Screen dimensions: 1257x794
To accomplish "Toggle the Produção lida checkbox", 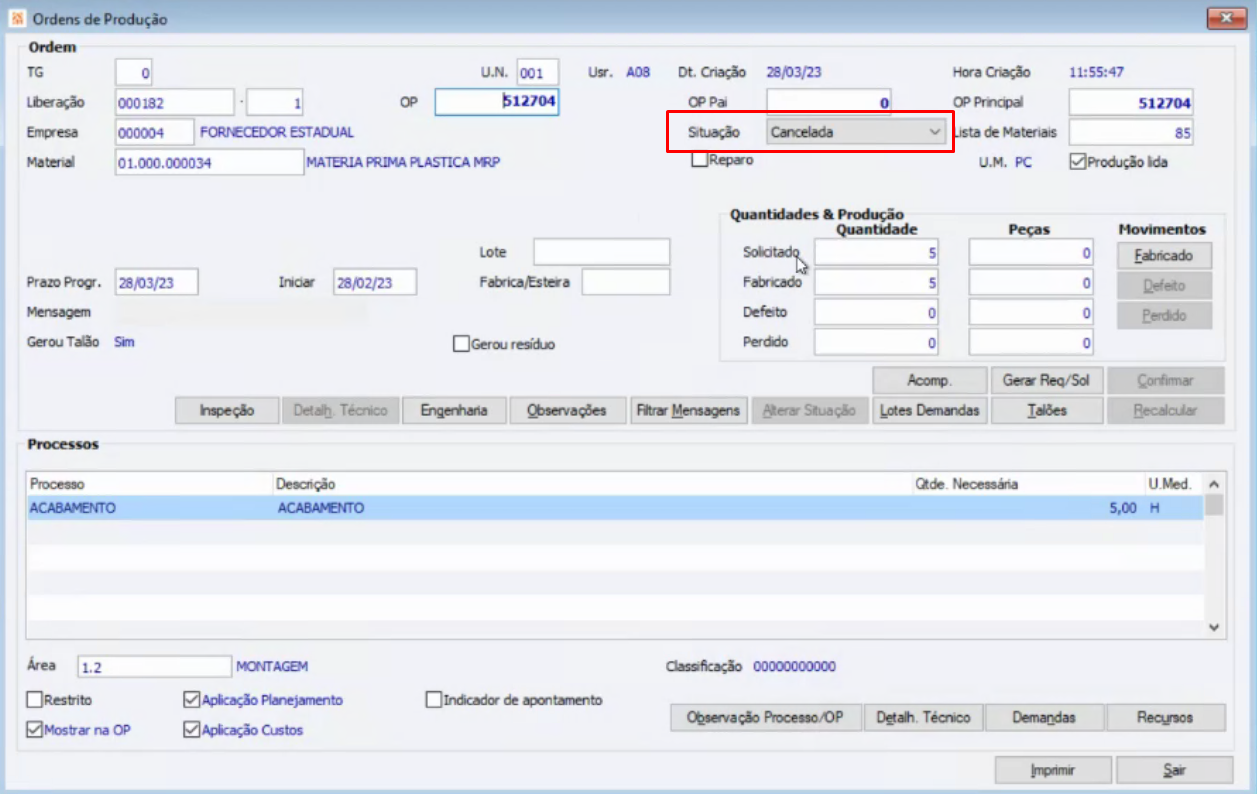I will pyautogui.click(x=1077, y=162).
